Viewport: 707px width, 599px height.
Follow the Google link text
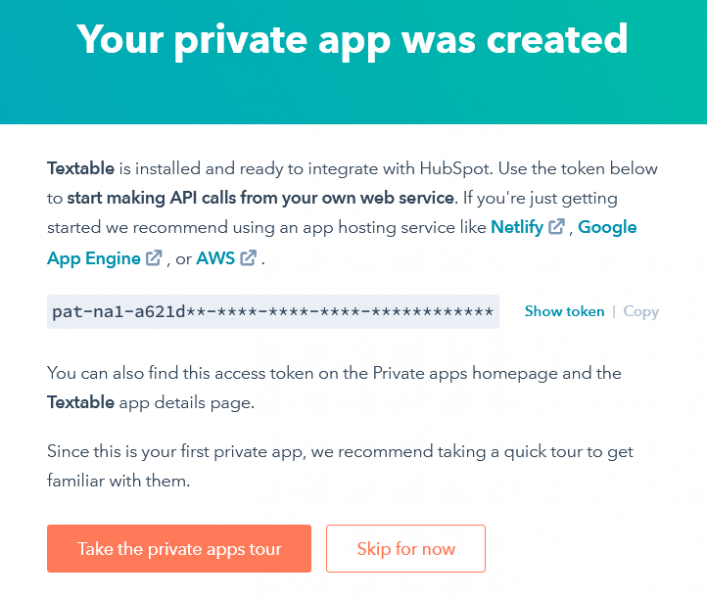pos(607,227)
